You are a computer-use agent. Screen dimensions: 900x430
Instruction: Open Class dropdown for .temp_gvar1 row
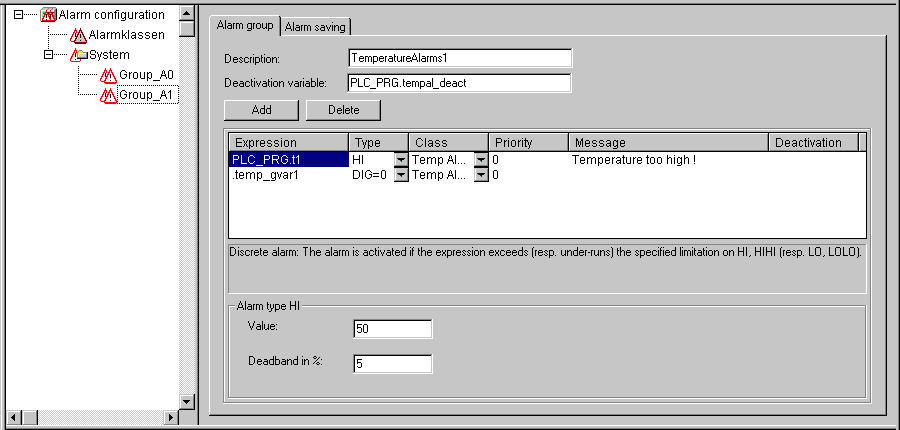point(481,175)
